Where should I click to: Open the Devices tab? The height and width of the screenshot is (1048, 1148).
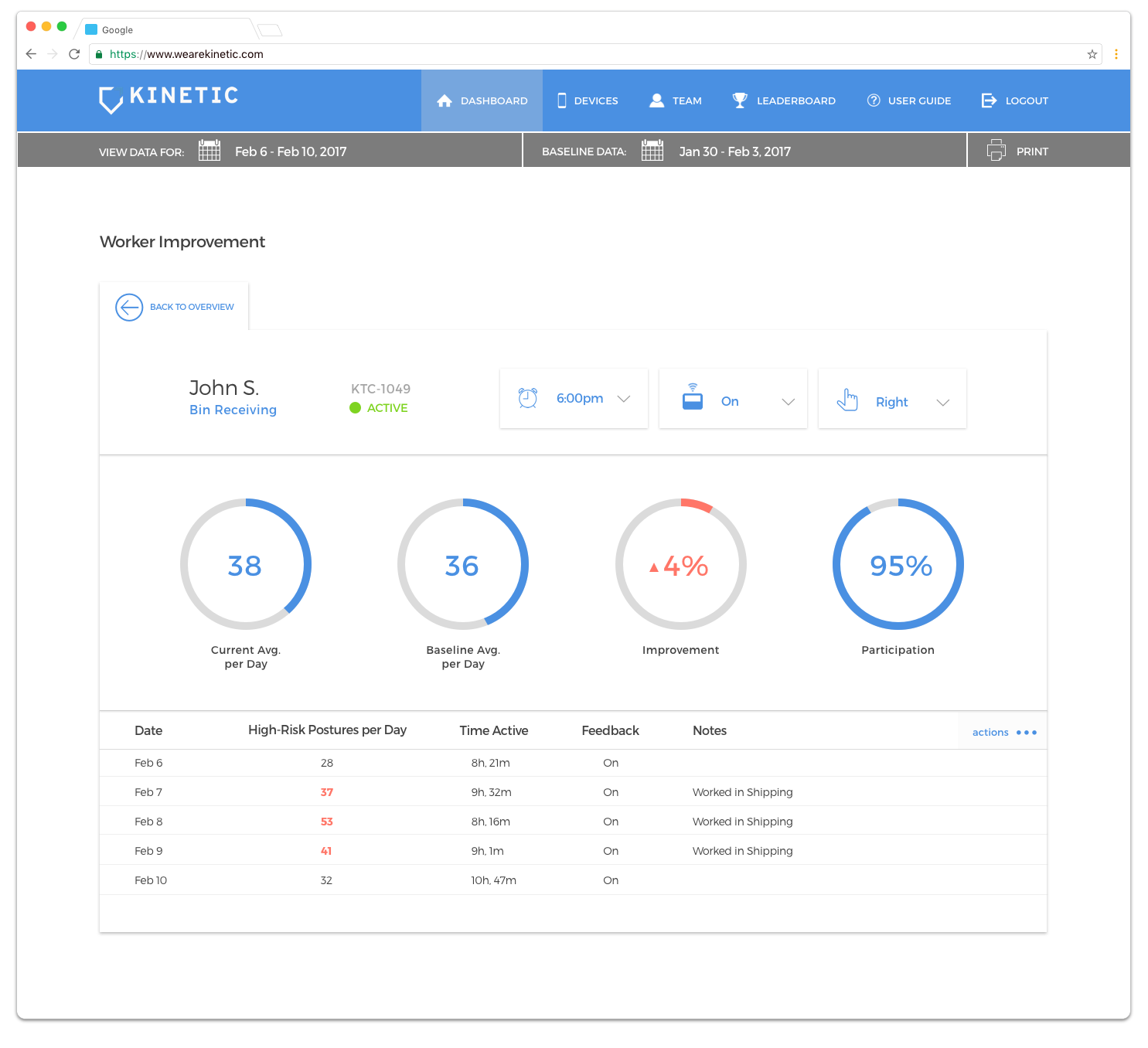(588, 100)
